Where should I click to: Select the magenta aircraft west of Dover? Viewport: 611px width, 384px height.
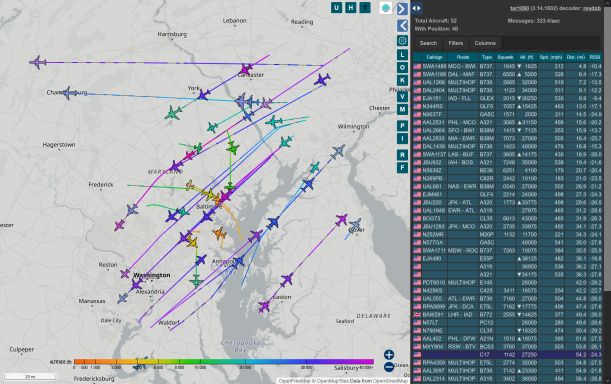click(341, 219)
